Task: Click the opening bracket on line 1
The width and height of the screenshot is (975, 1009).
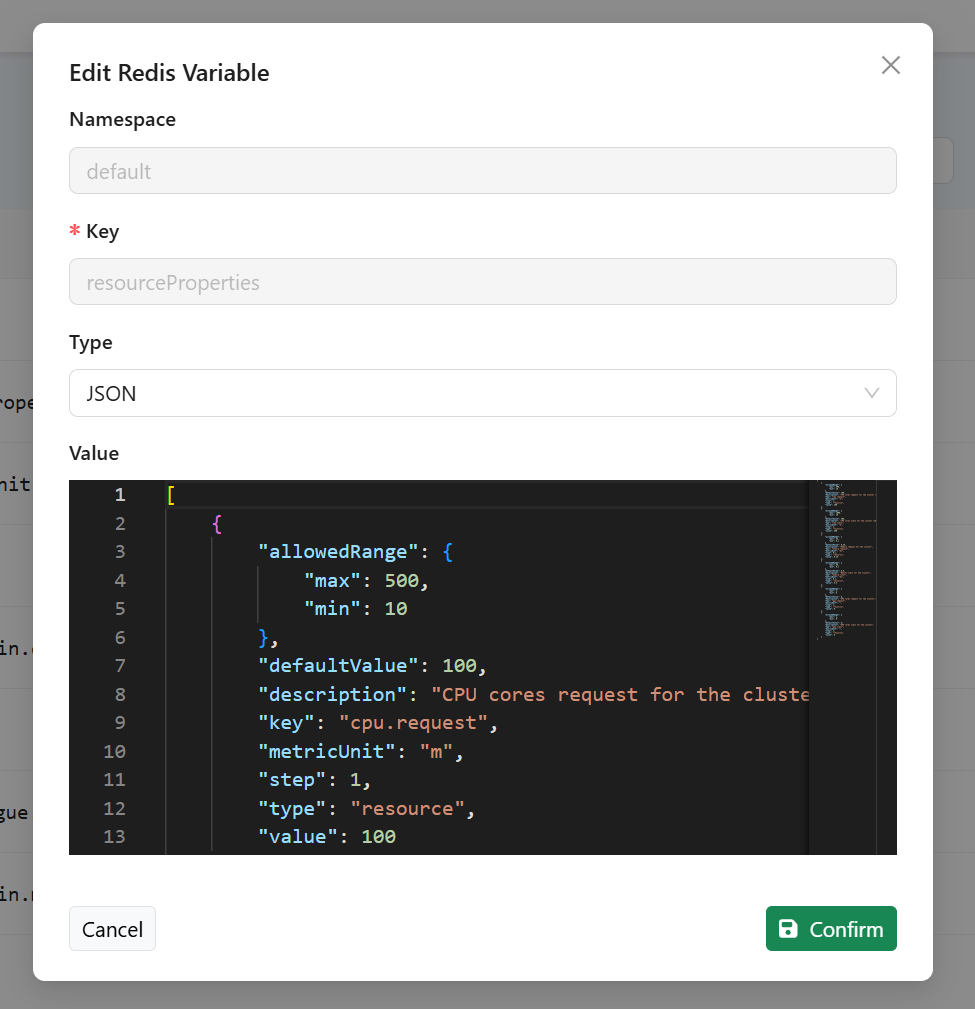Action: click(171, 495)
